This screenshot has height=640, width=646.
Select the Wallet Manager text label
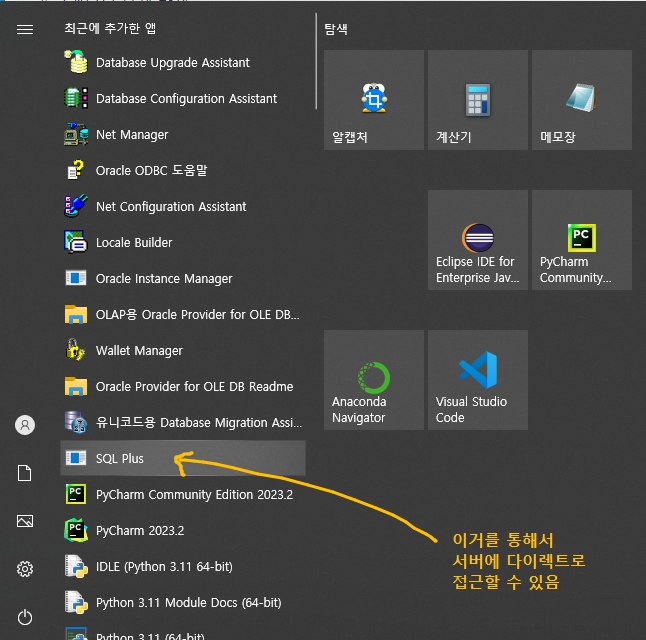pyautogui.click(x=139, y=350)
